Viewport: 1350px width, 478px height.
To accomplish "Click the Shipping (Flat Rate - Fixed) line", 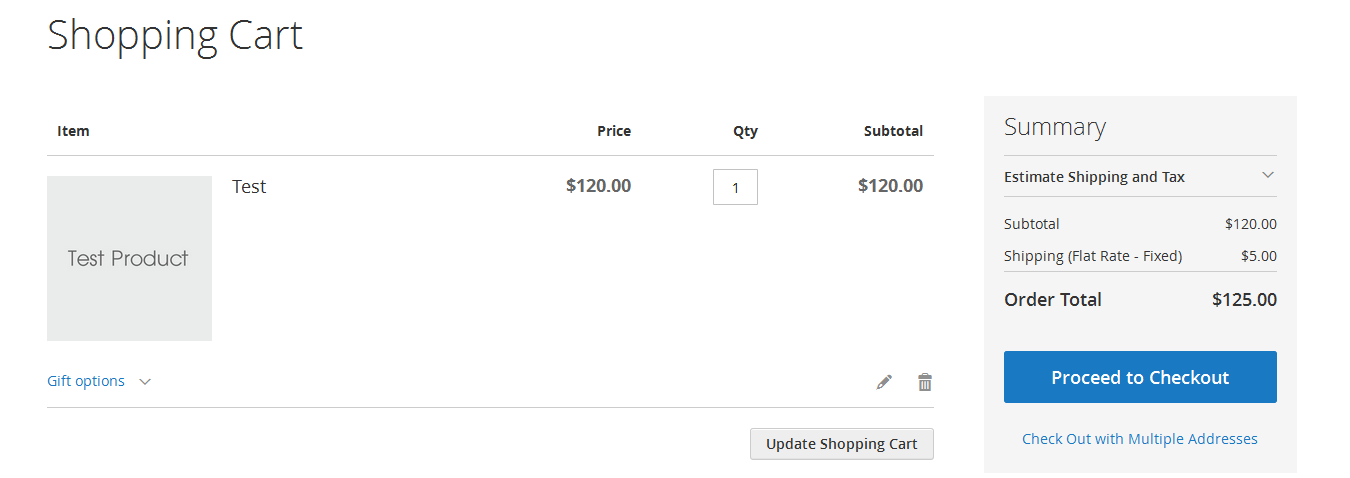I will point(1093,256).
